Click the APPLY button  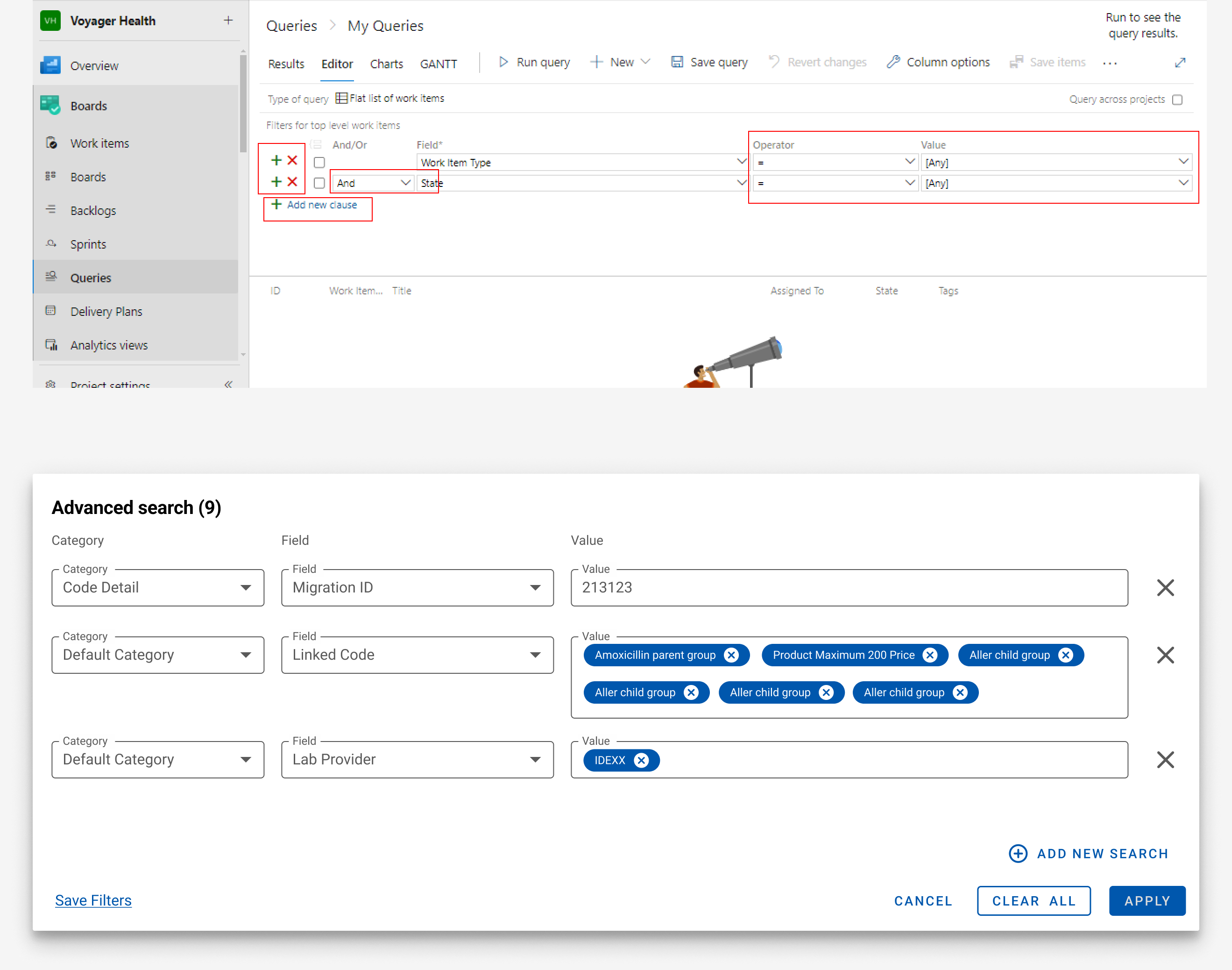[1147, 901]
